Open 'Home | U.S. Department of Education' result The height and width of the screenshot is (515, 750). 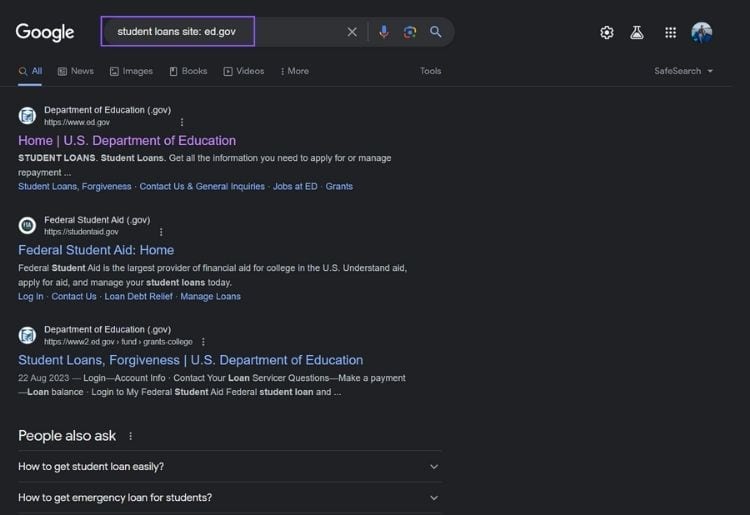pyautogui.click(x=127, y=141)
